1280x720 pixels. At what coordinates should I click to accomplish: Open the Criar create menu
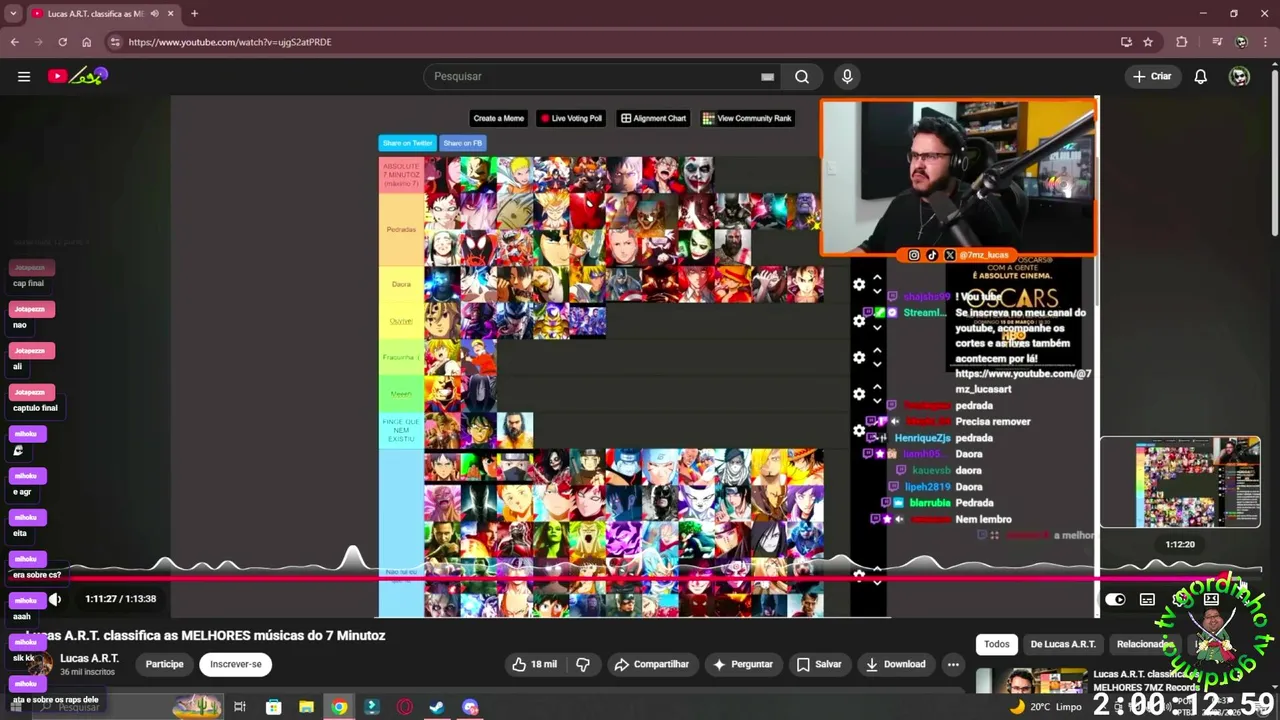(x=1152, y=76)
